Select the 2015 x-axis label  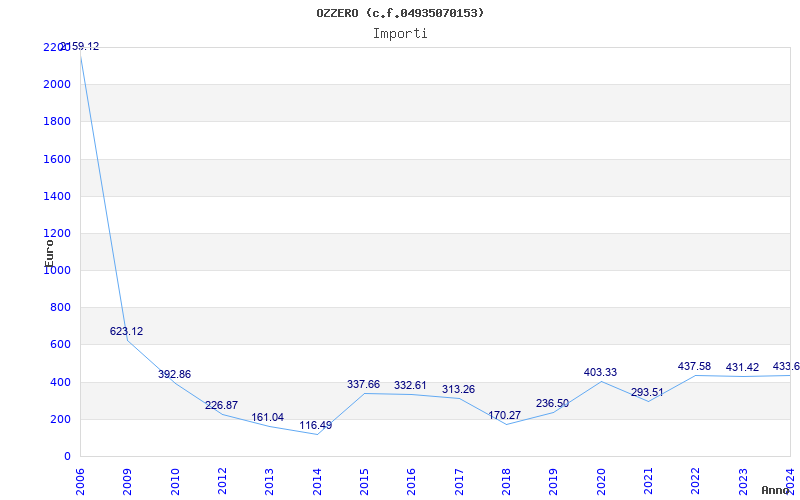[364, 482]
